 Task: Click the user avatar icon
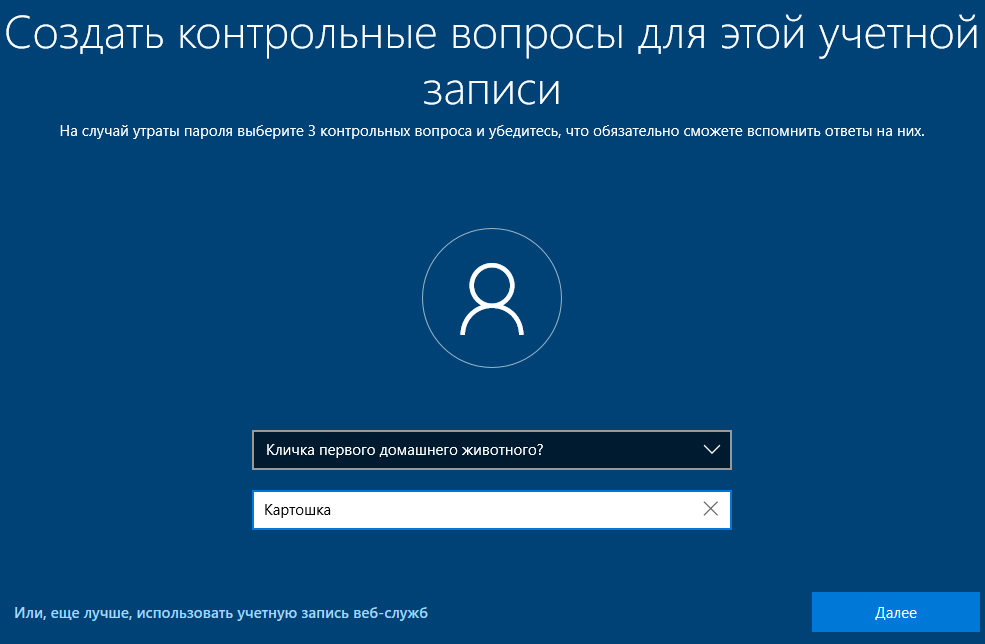point(492,298)
